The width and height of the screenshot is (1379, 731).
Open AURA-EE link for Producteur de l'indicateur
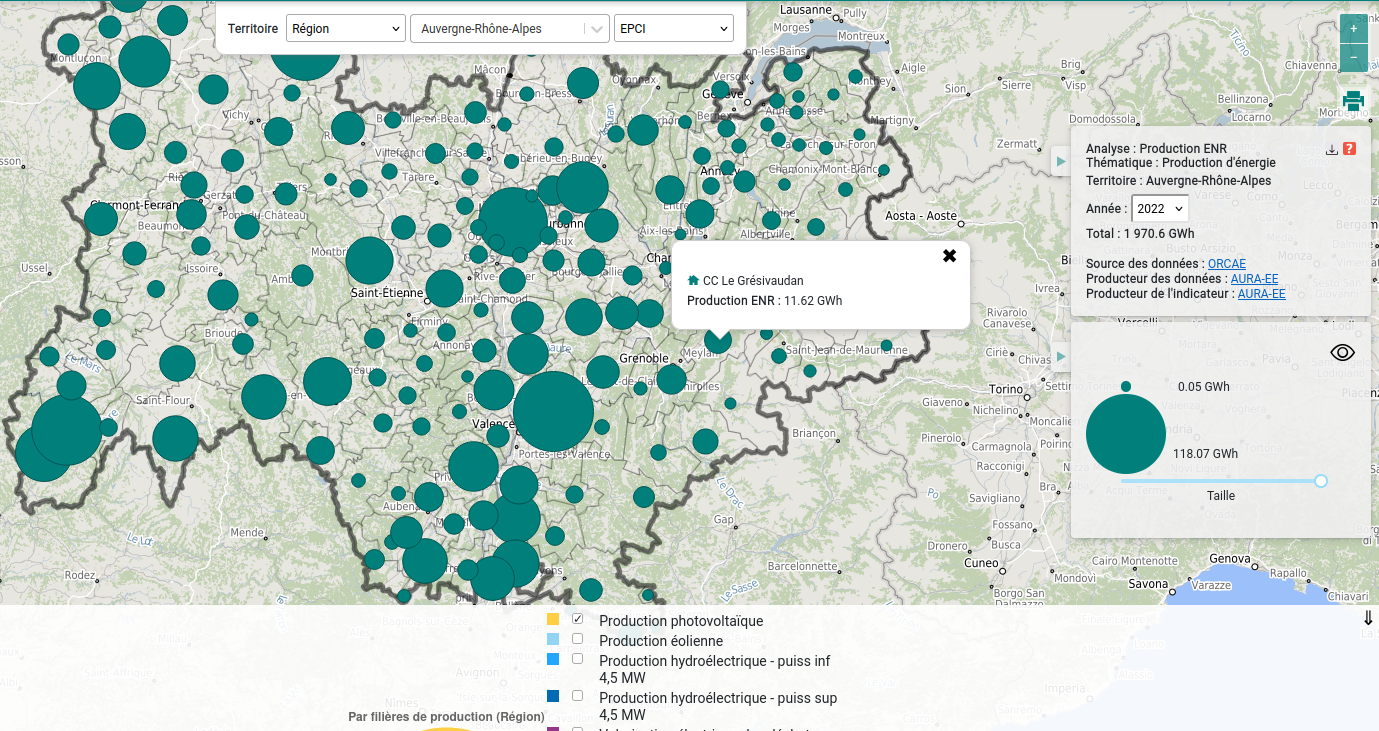pos(1261,294)
